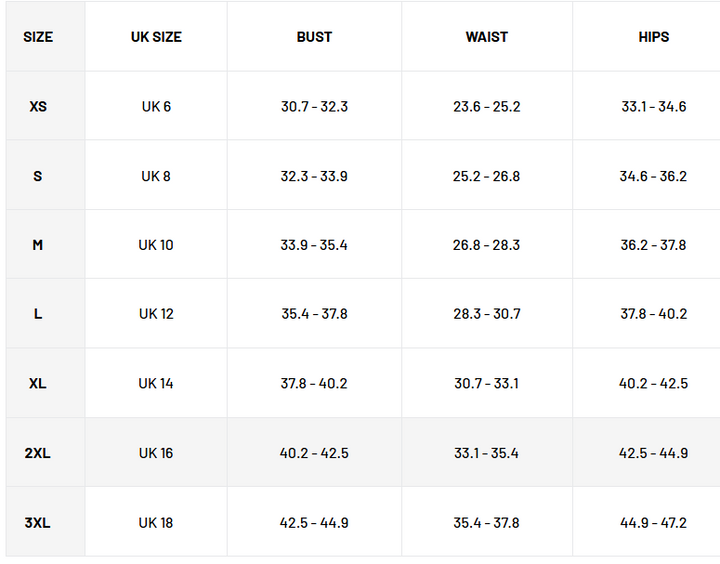Click hips value 40.2 - 42.5
The image size is (720, 564).
653,383
